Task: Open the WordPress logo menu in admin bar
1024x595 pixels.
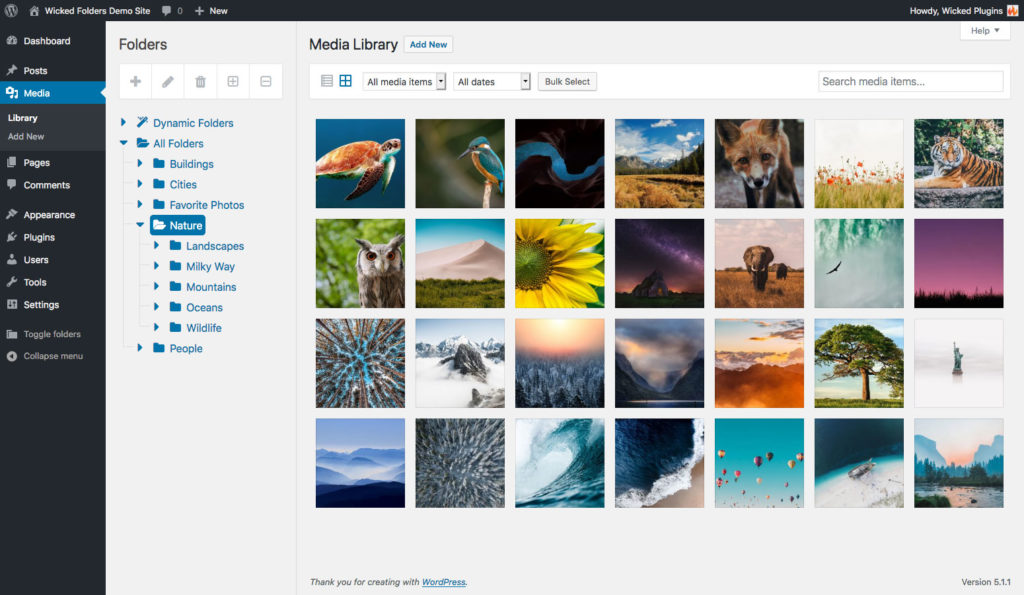Action: [x=12, y=10]
